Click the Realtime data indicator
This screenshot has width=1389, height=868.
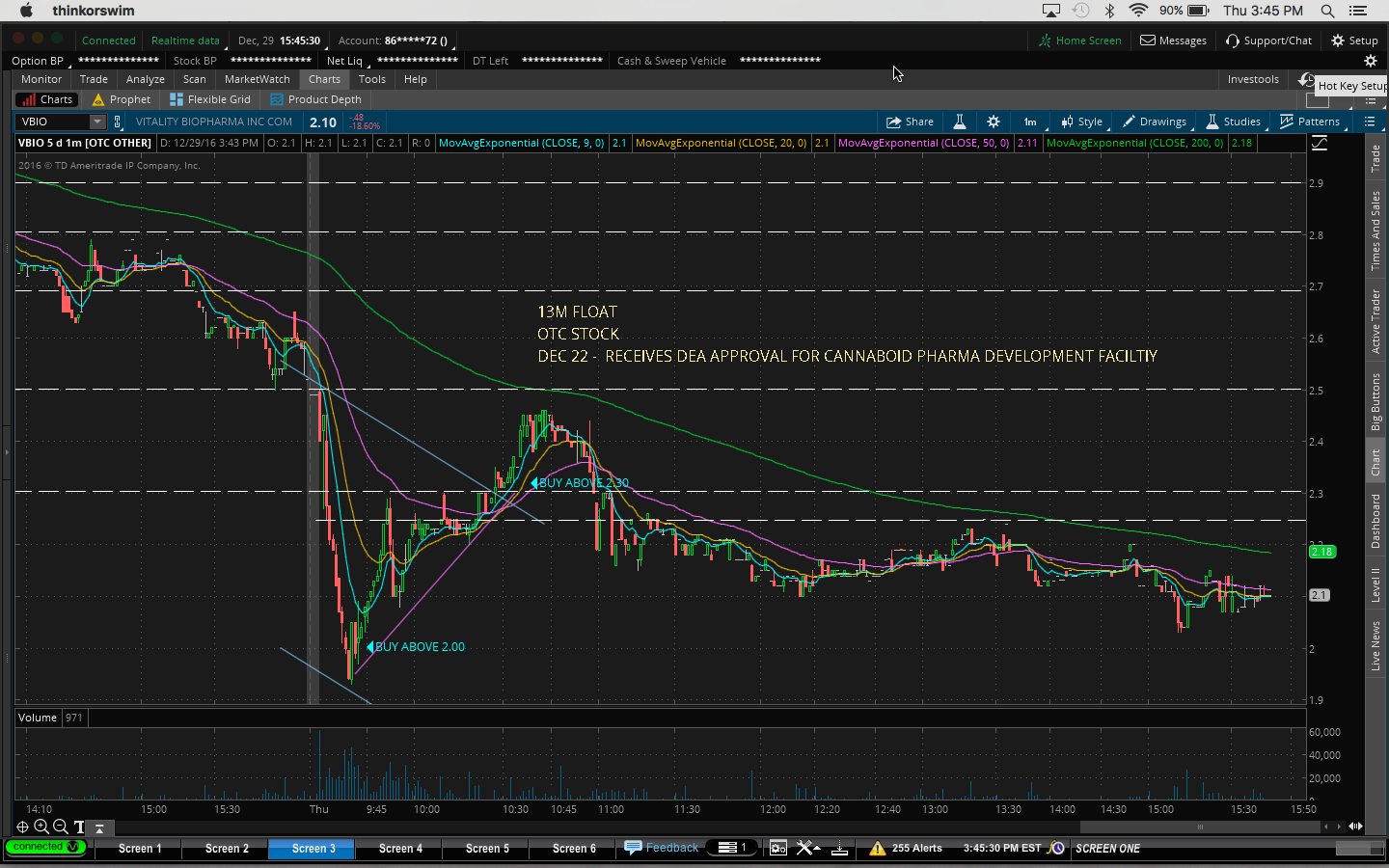click(185, 41)
